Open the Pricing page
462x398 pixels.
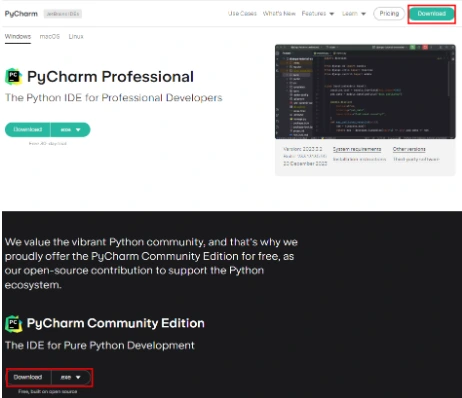click(x=389, y=13)
